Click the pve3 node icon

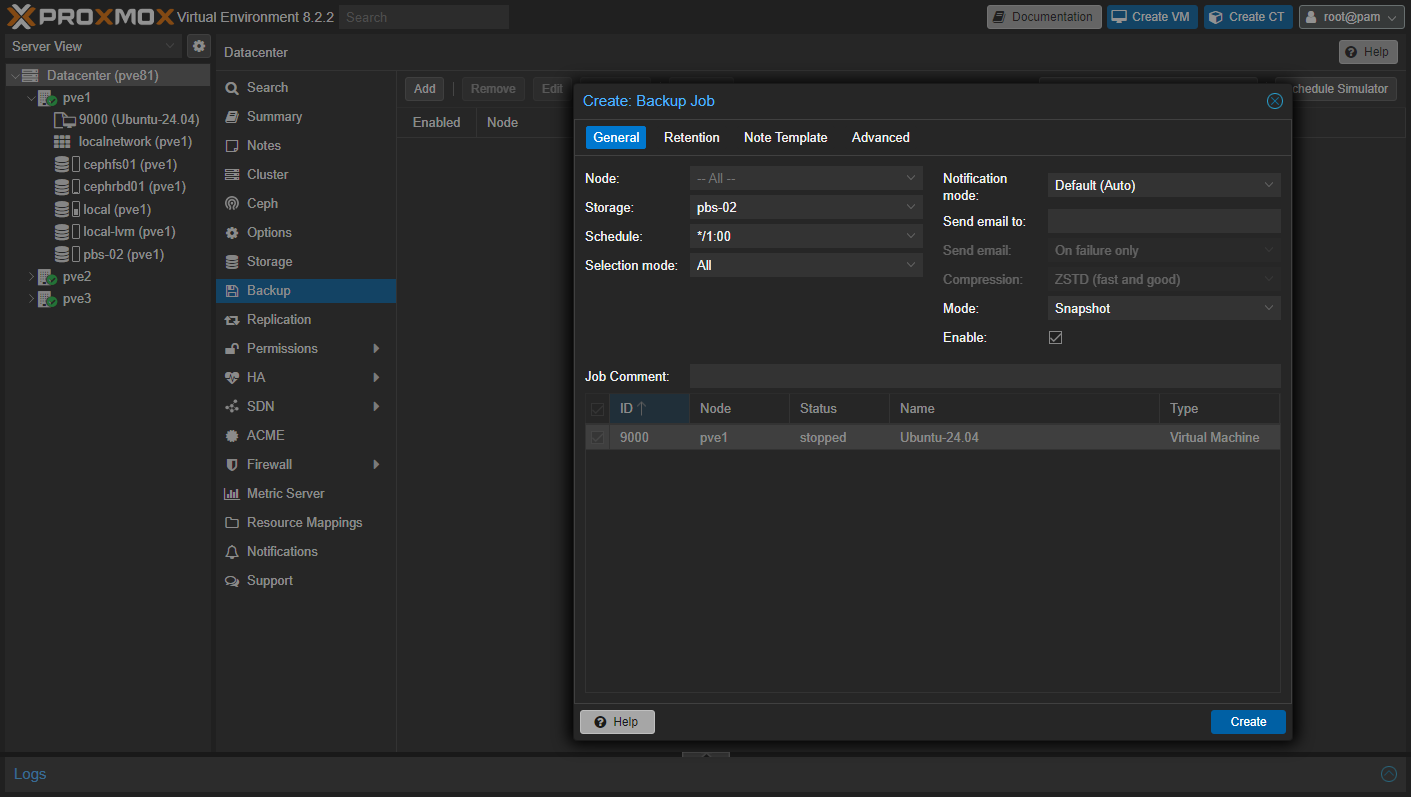[47, 299]
